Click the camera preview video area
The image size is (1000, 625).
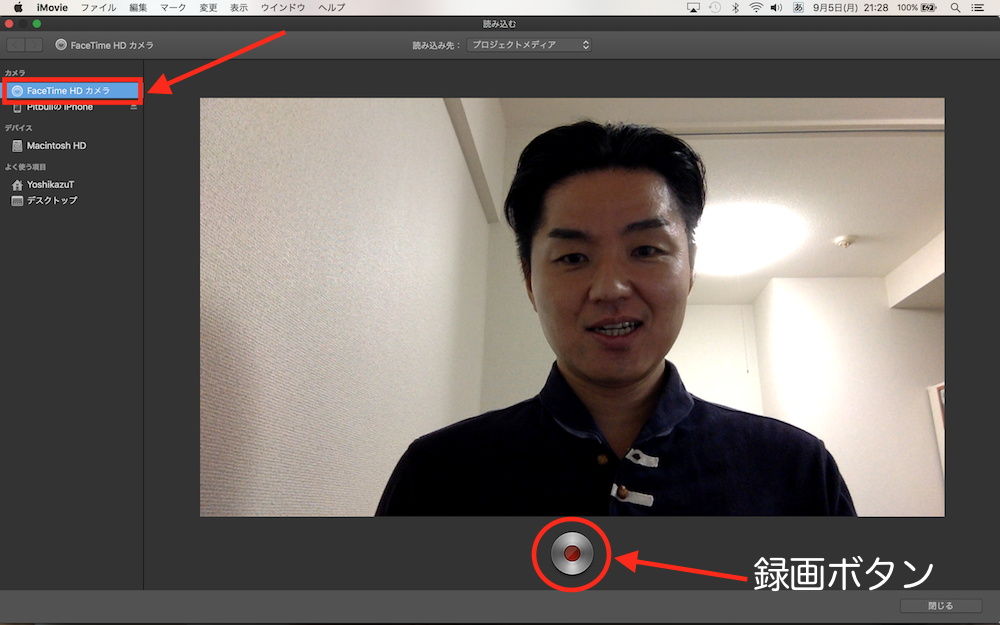coord(572,307)
